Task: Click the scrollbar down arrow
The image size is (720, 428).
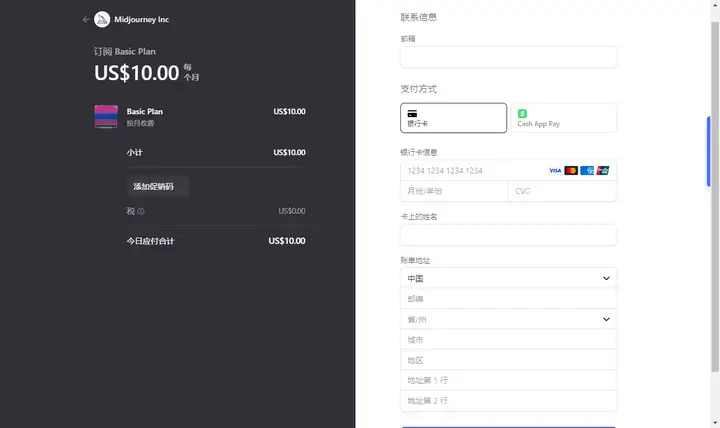Action: pos(715,423)
